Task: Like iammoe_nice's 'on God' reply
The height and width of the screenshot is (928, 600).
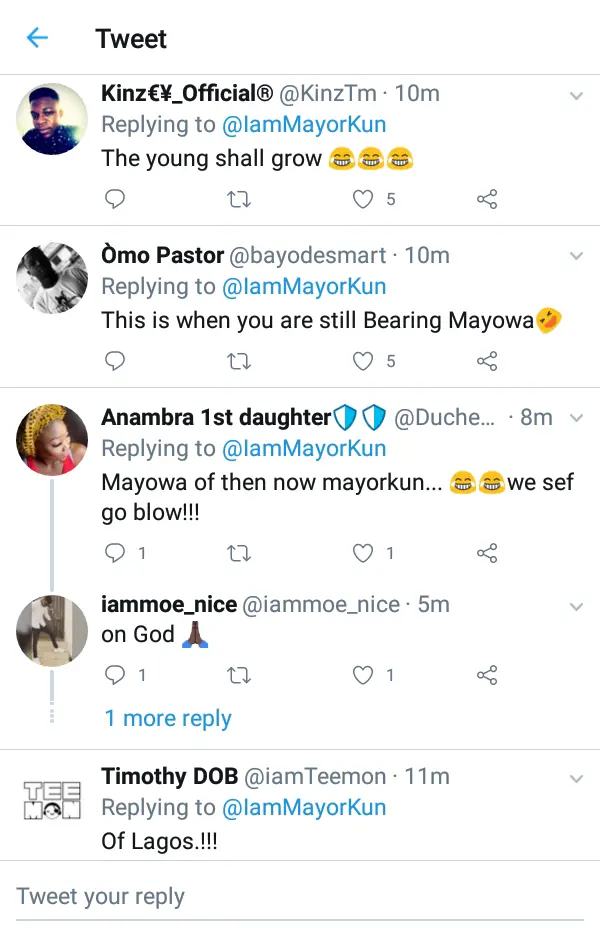Action: coord(364,676)
